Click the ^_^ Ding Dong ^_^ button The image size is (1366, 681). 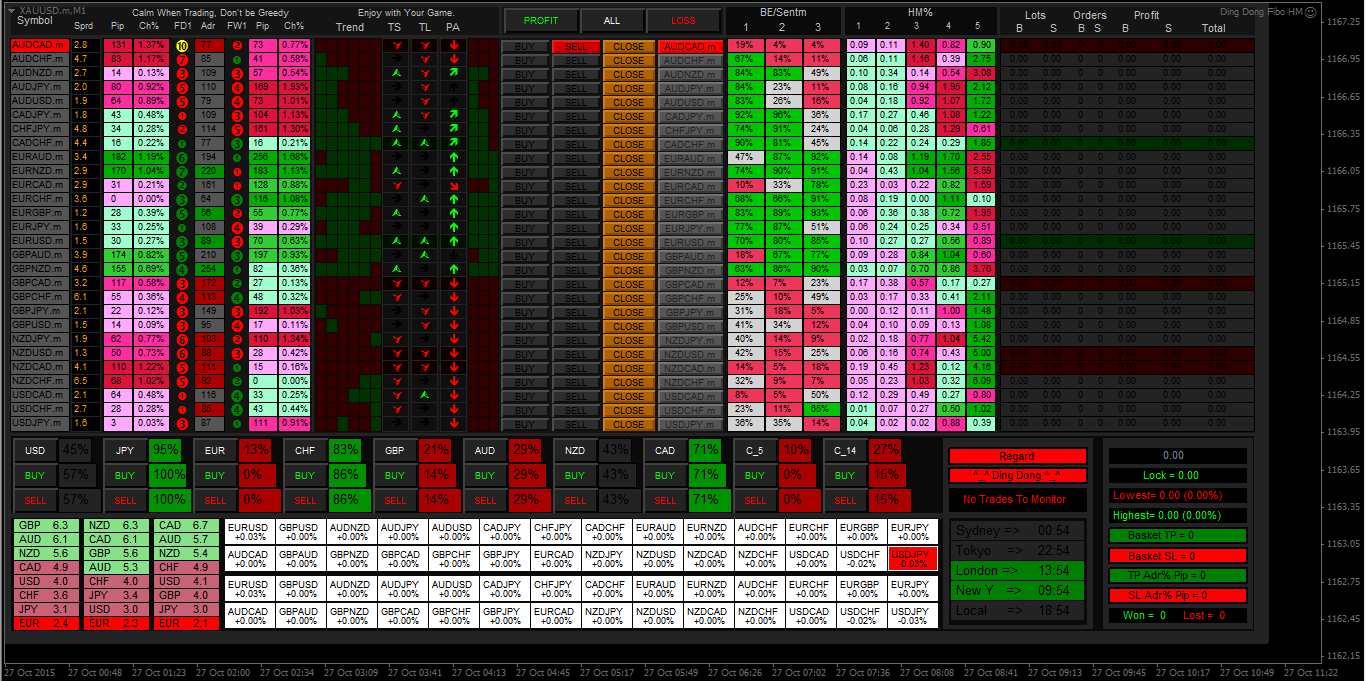coord(1017,475)
